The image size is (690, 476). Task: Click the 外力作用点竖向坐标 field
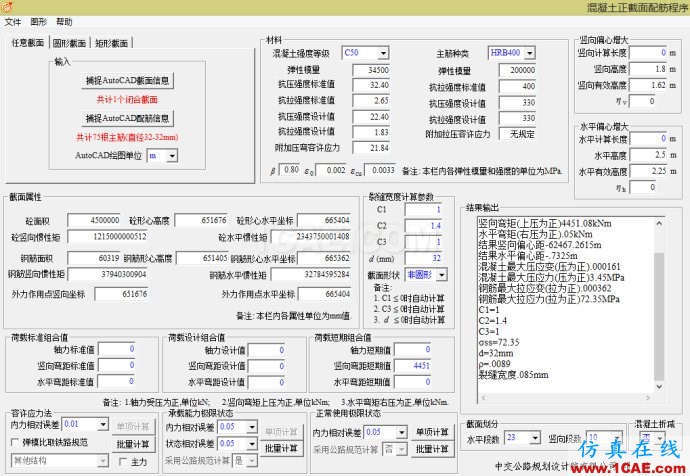click(x=121, y=294)
